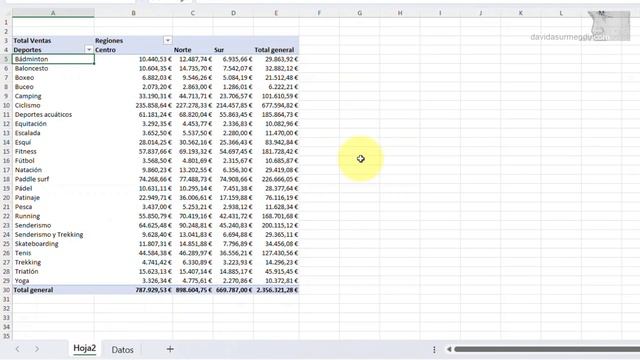Viewport: 640px width, 360px height.
Task: Select the Pesca cell
Action: pos(53,207)
